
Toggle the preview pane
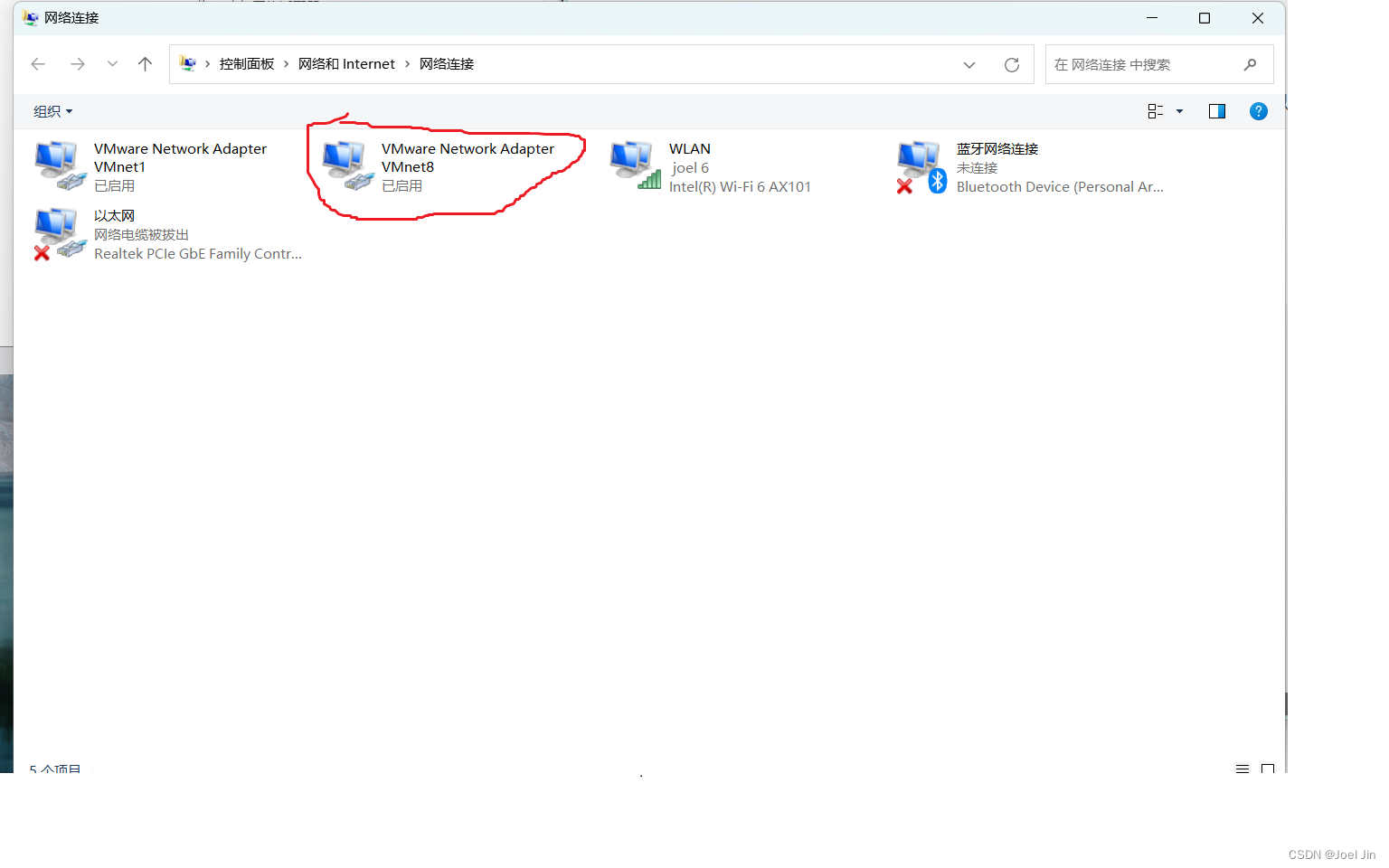[x=1217, y=111]
